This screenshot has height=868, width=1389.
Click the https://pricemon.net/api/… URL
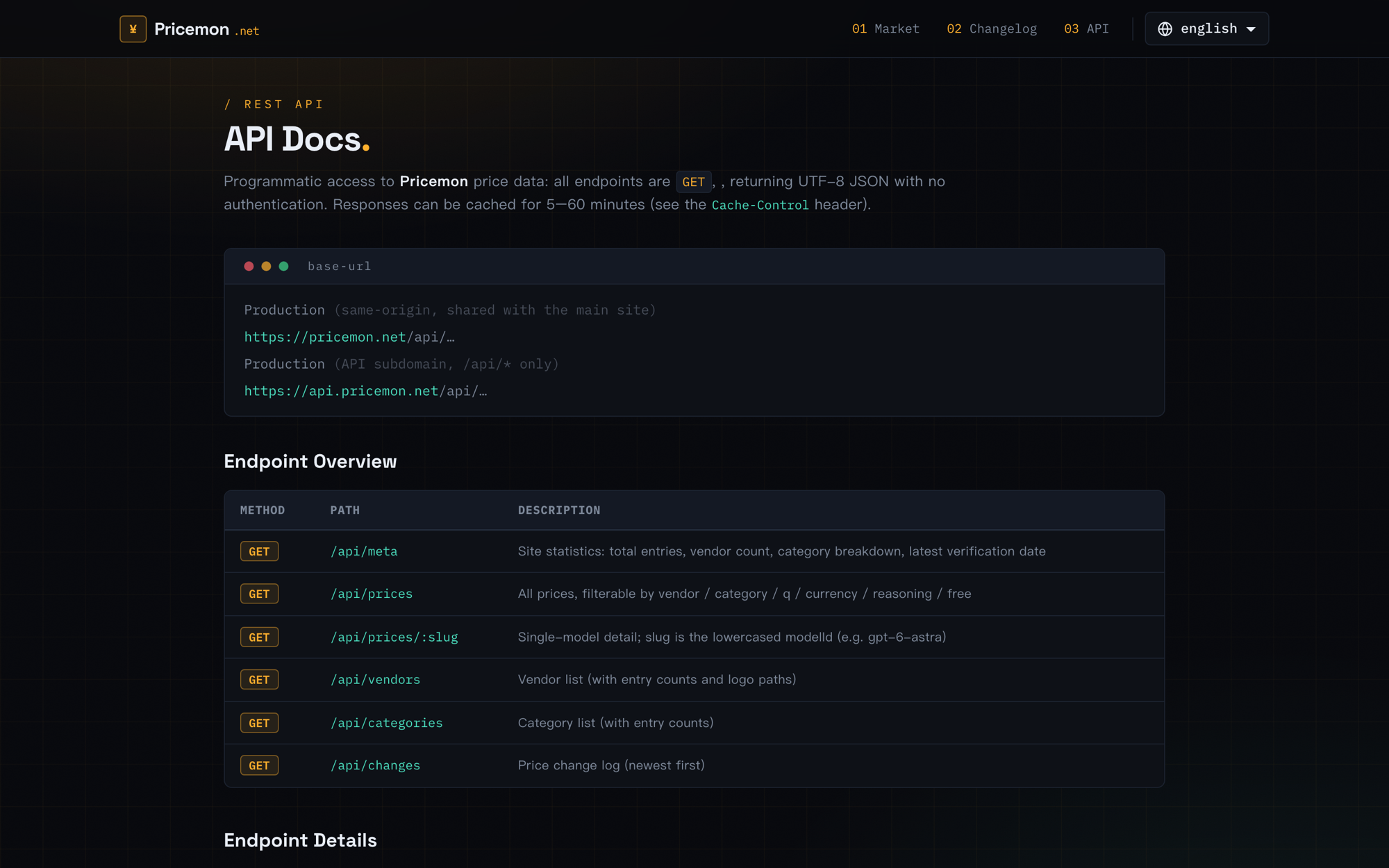pos(349,337)
